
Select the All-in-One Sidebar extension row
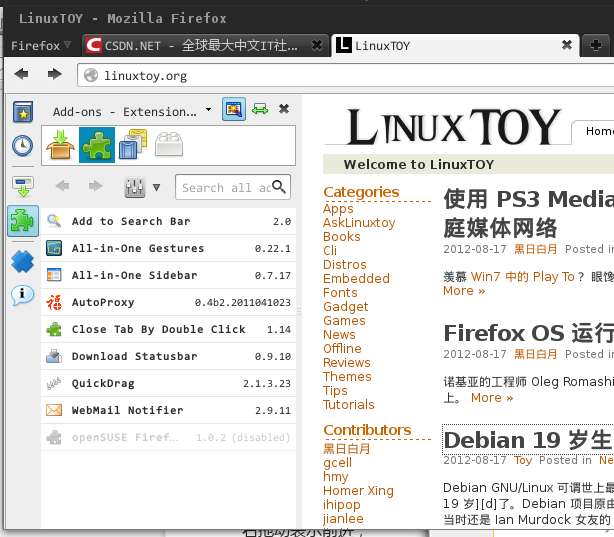click(168, 275)
